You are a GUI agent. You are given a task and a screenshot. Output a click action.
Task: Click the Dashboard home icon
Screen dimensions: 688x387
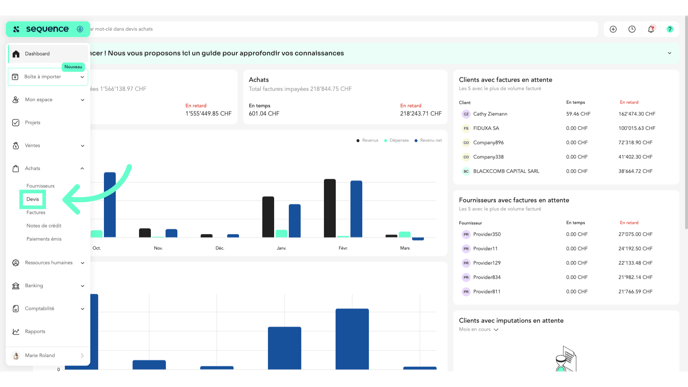point(16,54)
